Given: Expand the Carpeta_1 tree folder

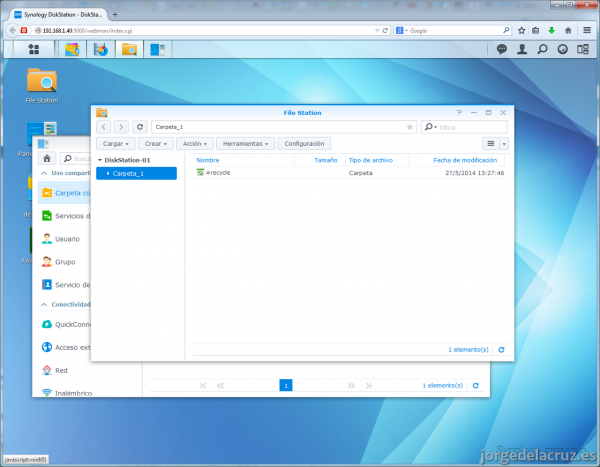Looking at the screenshot, I should click(108, 173).
